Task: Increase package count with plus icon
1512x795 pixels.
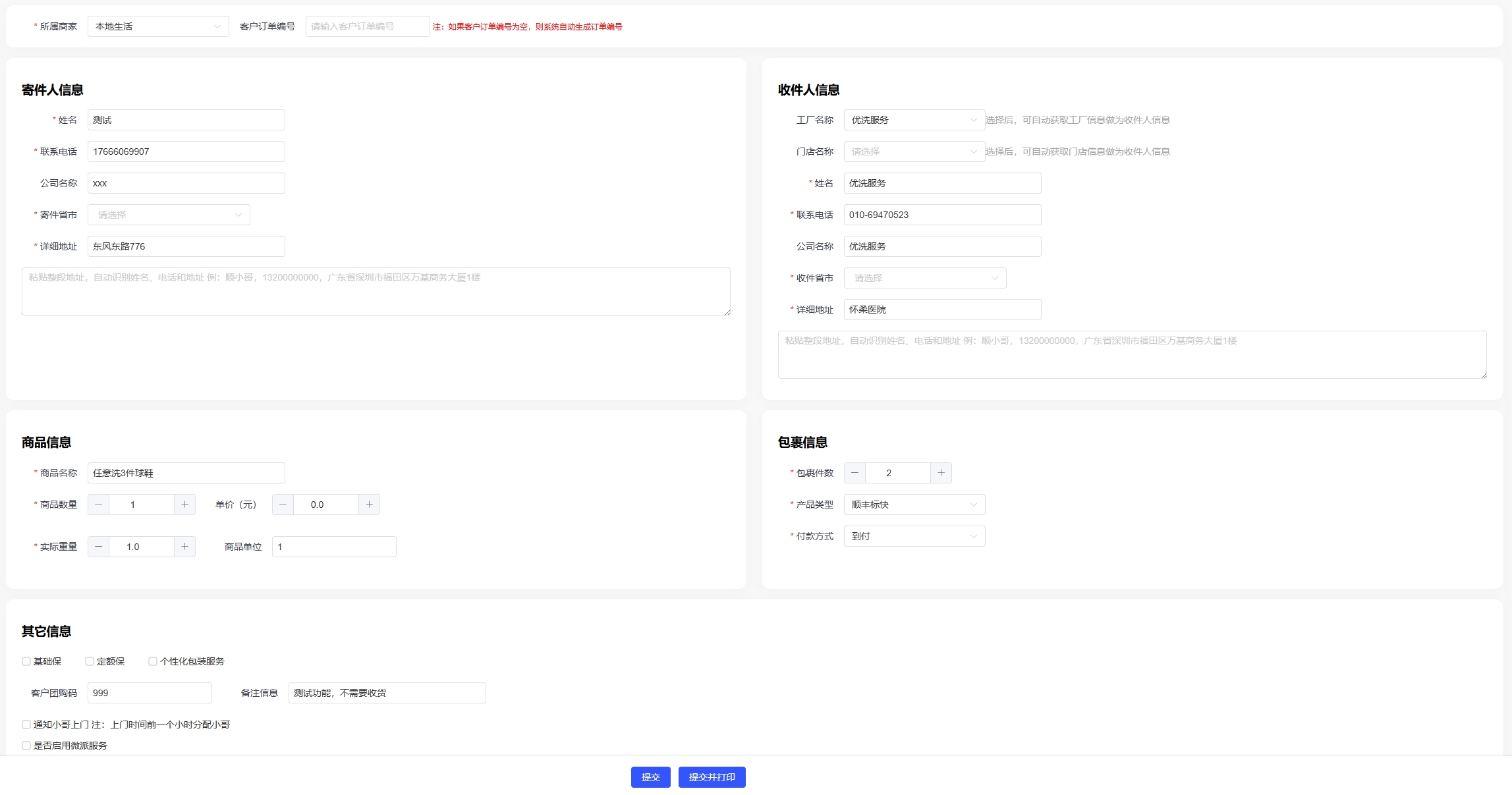Action: pos(941,473)
